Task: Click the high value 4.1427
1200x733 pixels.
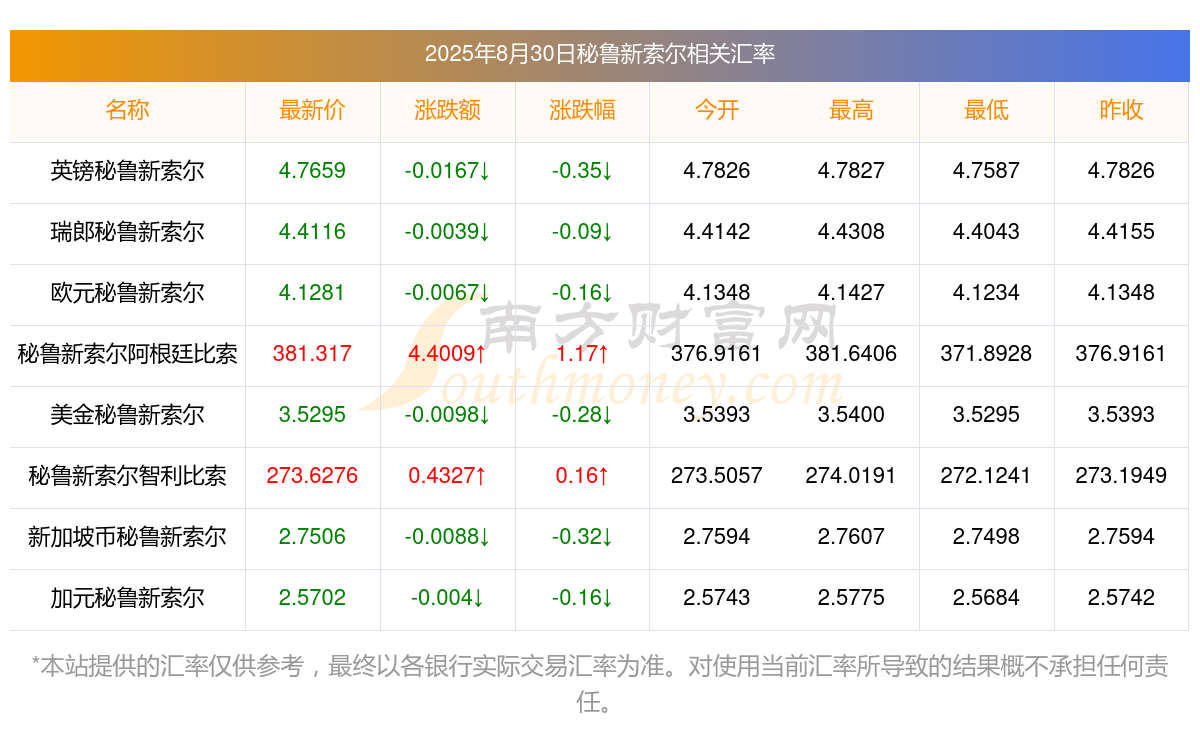Action: coord(852,293)
